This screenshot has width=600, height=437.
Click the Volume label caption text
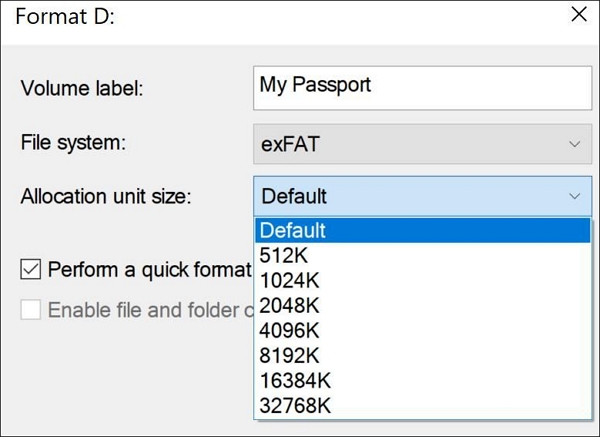pyautogui.click(x=82, y=88)
